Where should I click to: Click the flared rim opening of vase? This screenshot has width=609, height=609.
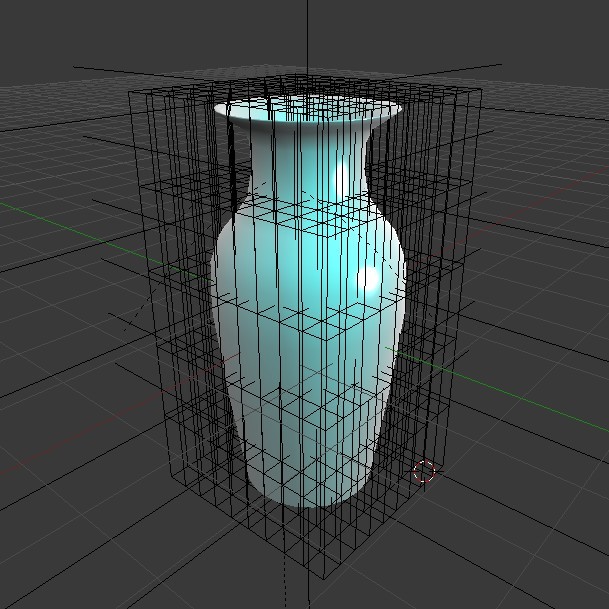coord(308,109)
